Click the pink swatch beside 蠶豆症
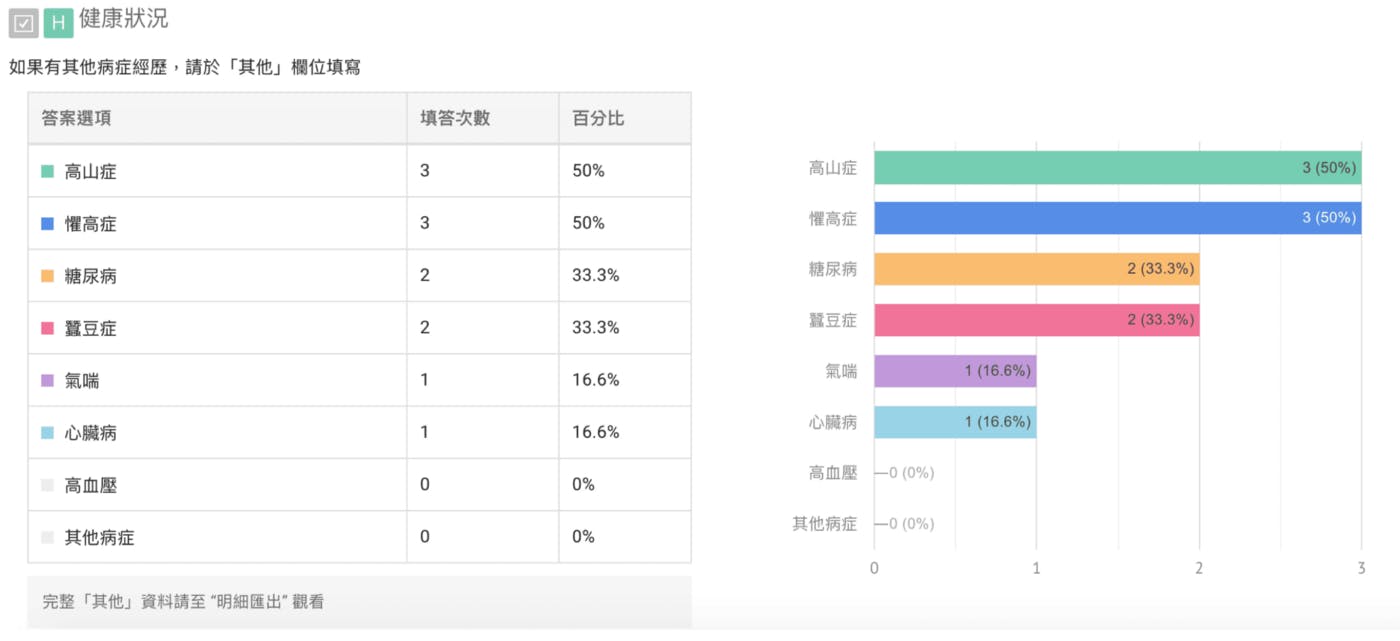 [x=47, y=328]
